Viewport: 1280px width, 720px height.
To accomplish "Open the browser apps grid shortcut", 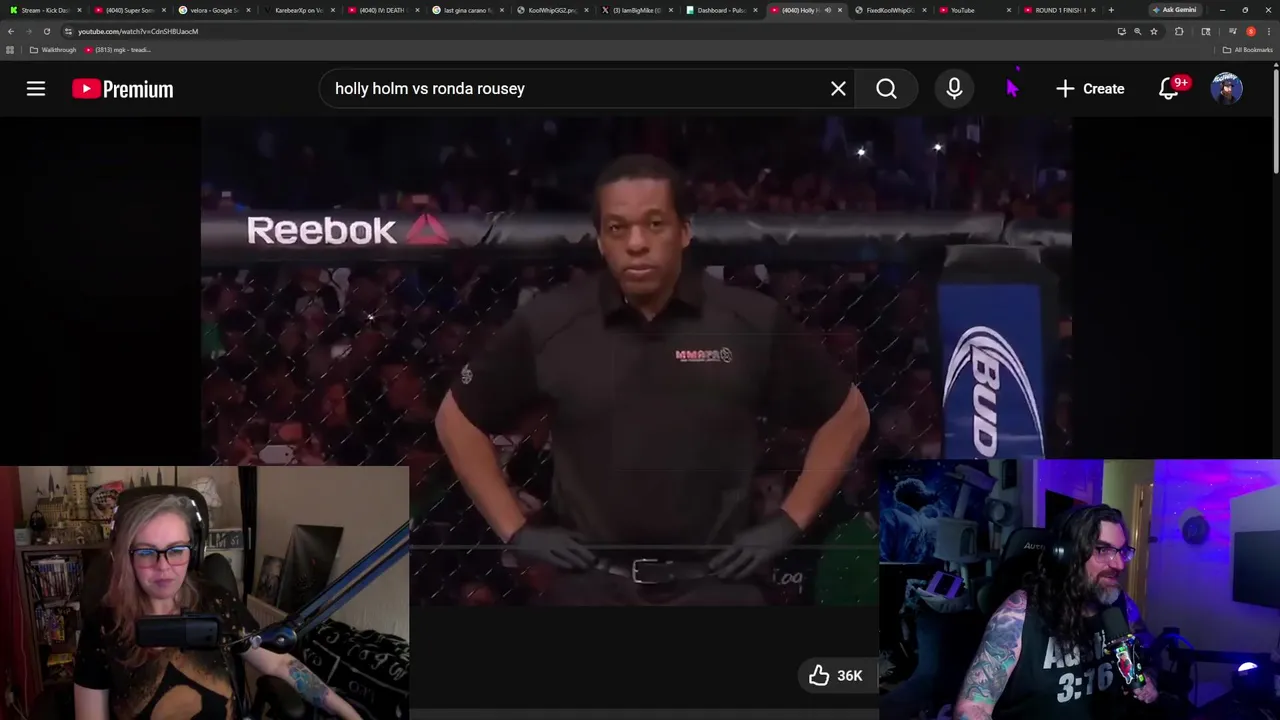I will click(x=10, y=50).
